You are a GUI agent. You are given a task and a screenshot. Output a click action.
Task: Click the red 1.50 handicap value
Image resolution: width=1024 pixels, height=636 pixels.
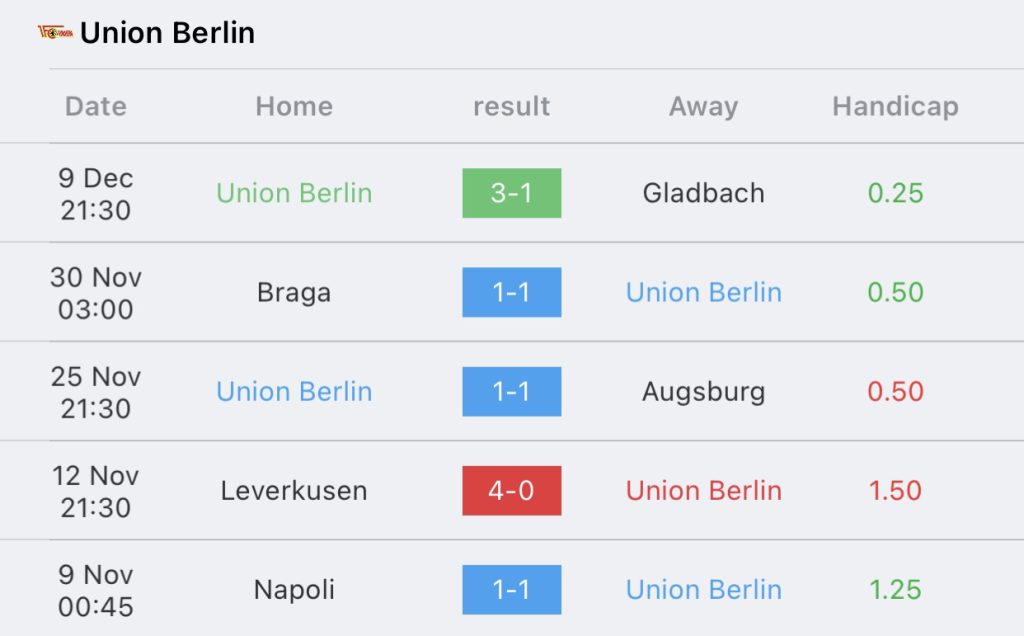(895, 490)
